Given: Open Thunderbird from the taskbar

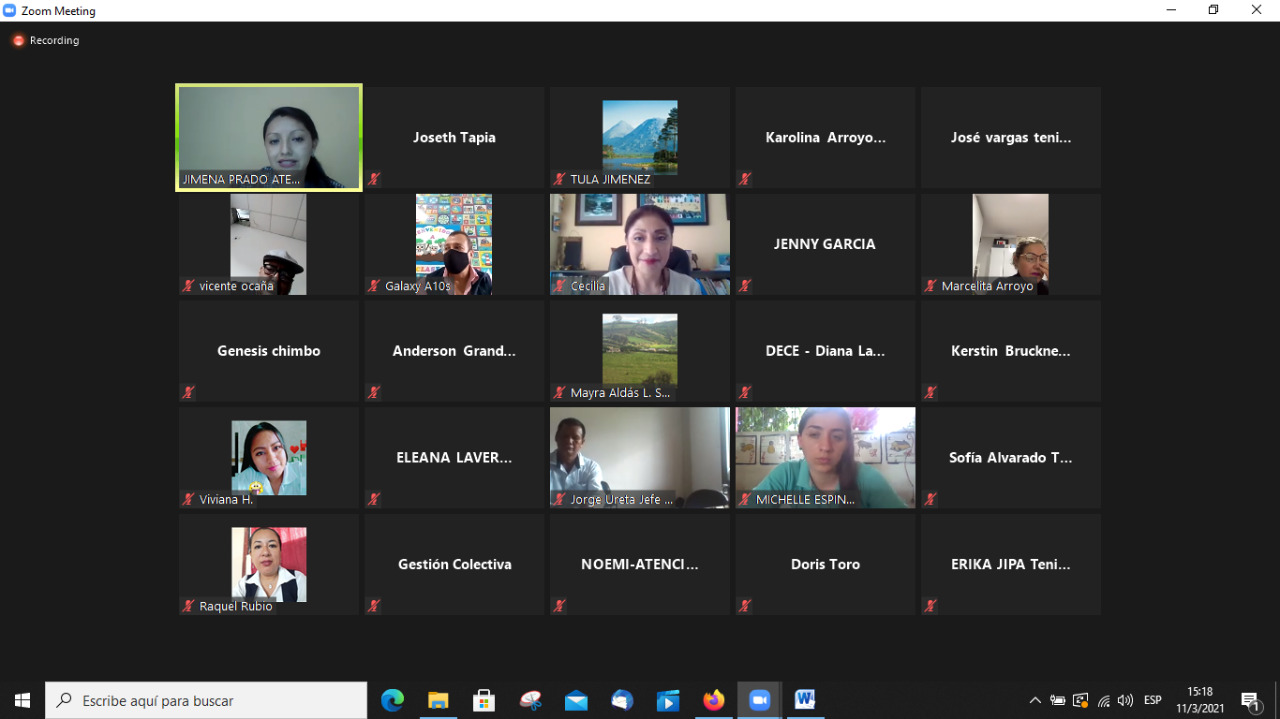Looking at the screenshot, I should tap(622, 701).
